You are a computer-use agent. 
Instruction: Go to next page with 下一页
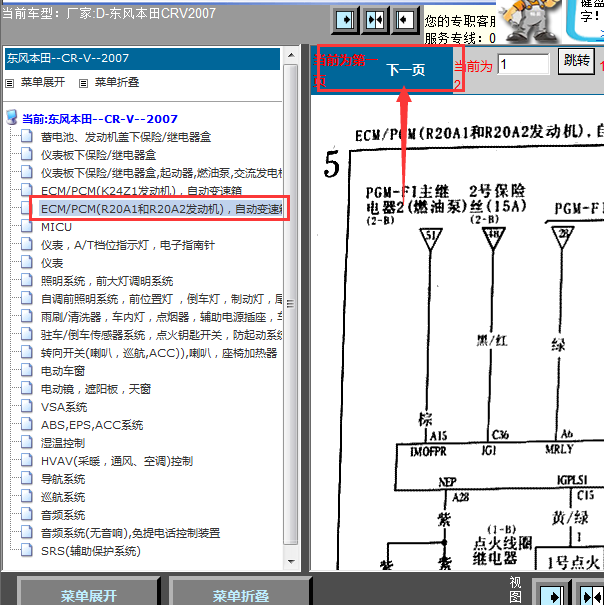[406, 70]
